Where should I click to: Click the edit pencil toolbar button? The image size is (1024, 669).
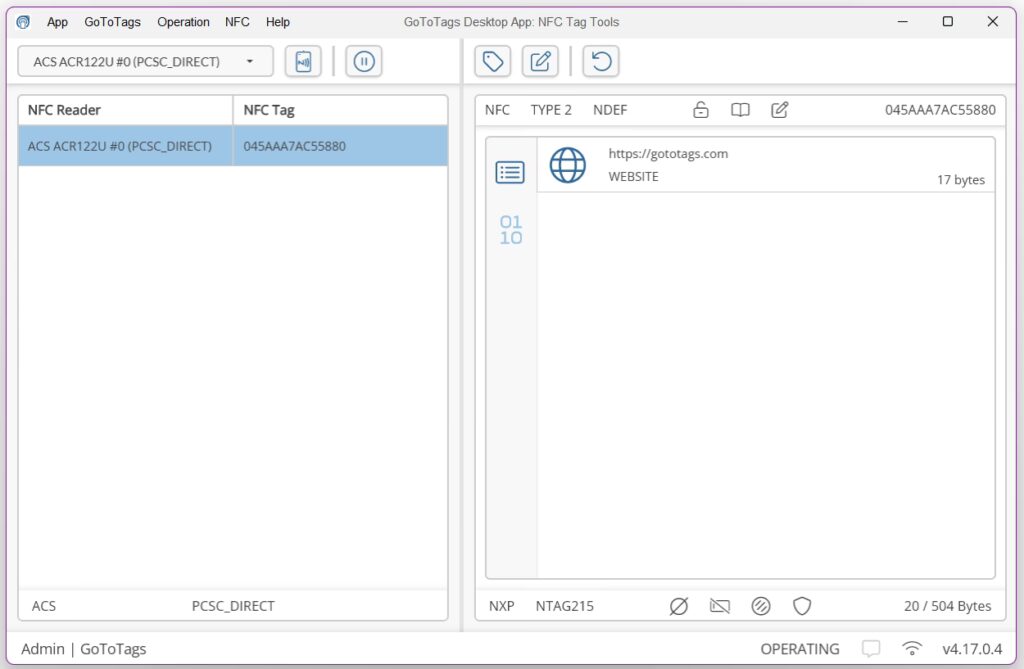[540, 62]
